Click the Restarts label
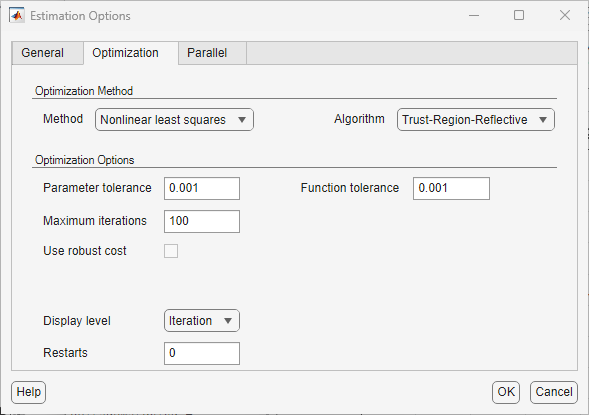The height and width of the screenshot is (415, 589). (x=65, y=353)
